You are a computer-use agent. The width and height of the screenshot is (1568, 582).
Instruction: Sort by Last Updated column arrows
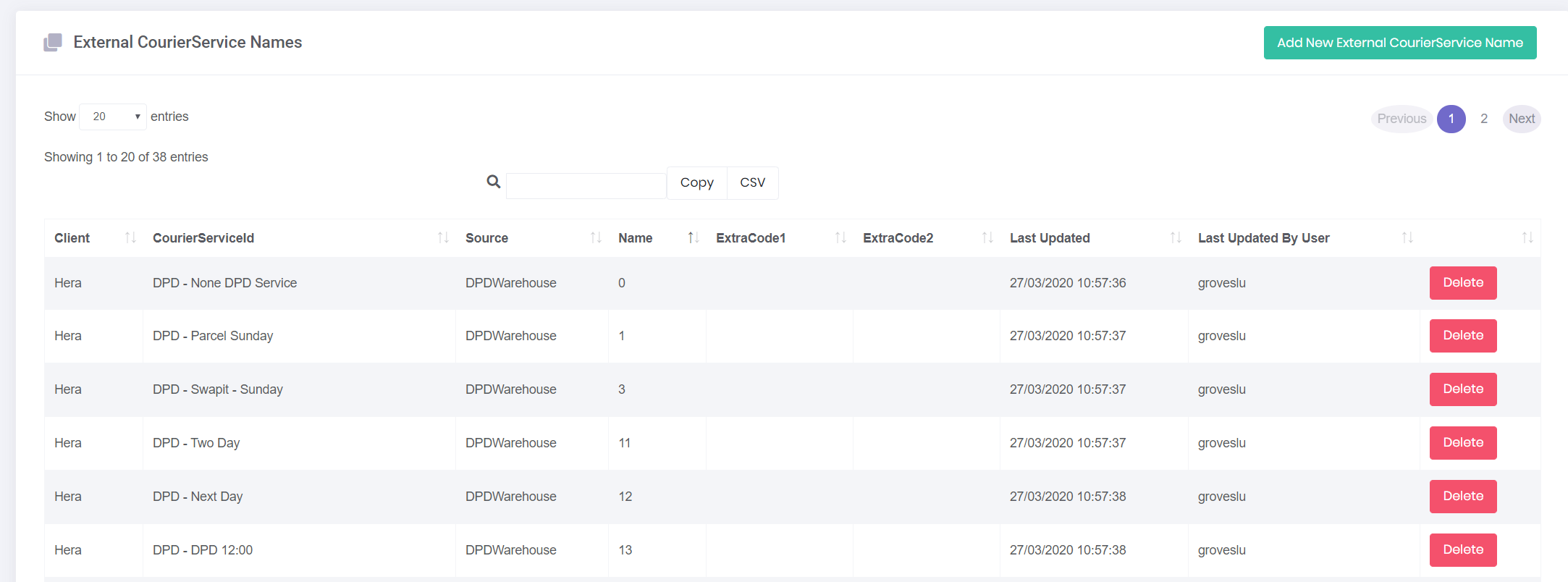point(1176,237)
